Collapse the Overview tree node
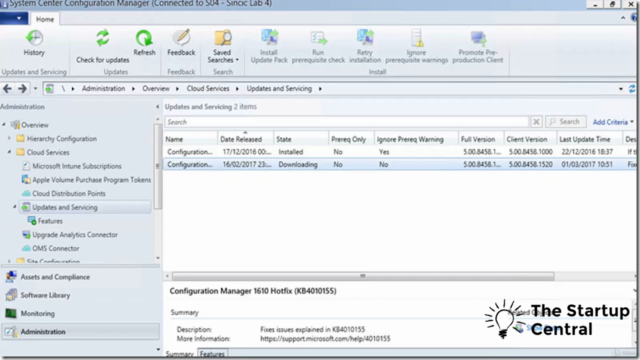Screen dimensions: 640x360 click(x=4, y=124)
